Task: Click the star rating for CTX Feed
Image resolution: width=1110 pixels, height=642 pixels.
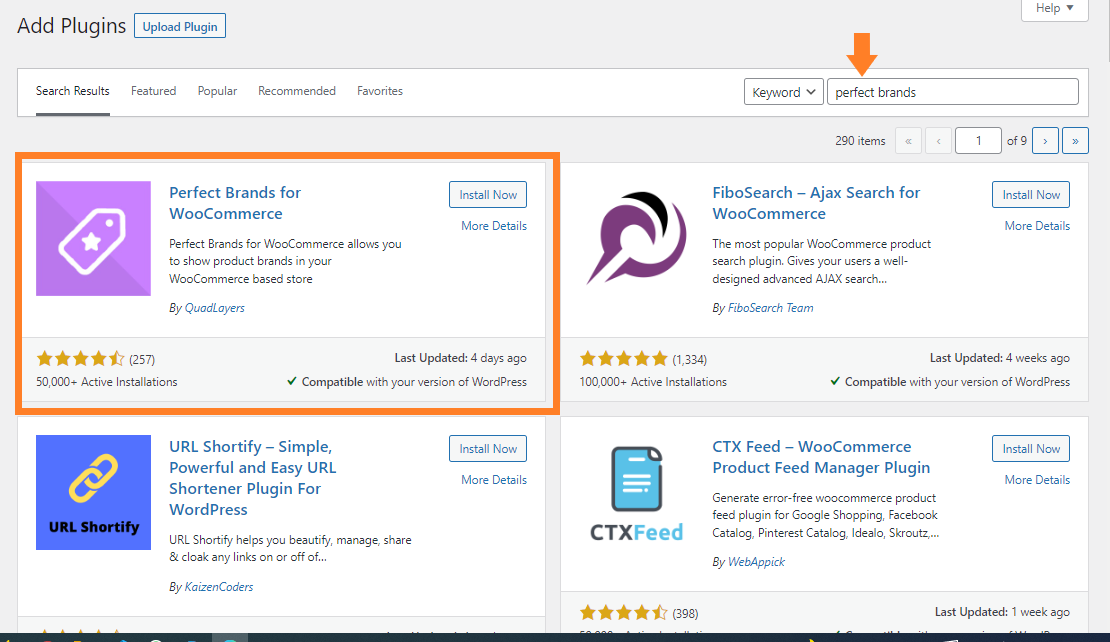Action: pos(624,613)
